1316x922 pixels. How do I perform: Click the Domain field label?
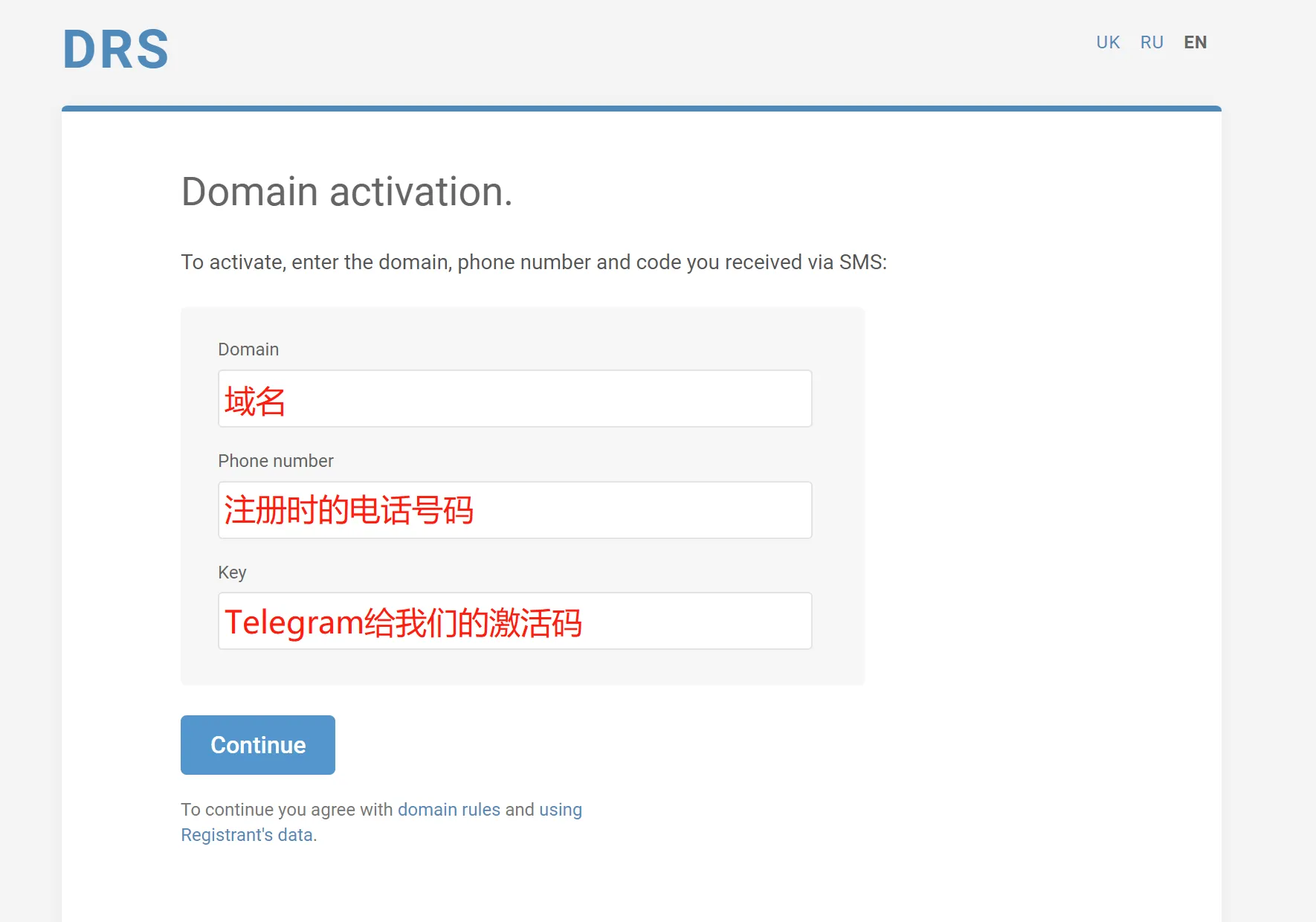(248, 349)
